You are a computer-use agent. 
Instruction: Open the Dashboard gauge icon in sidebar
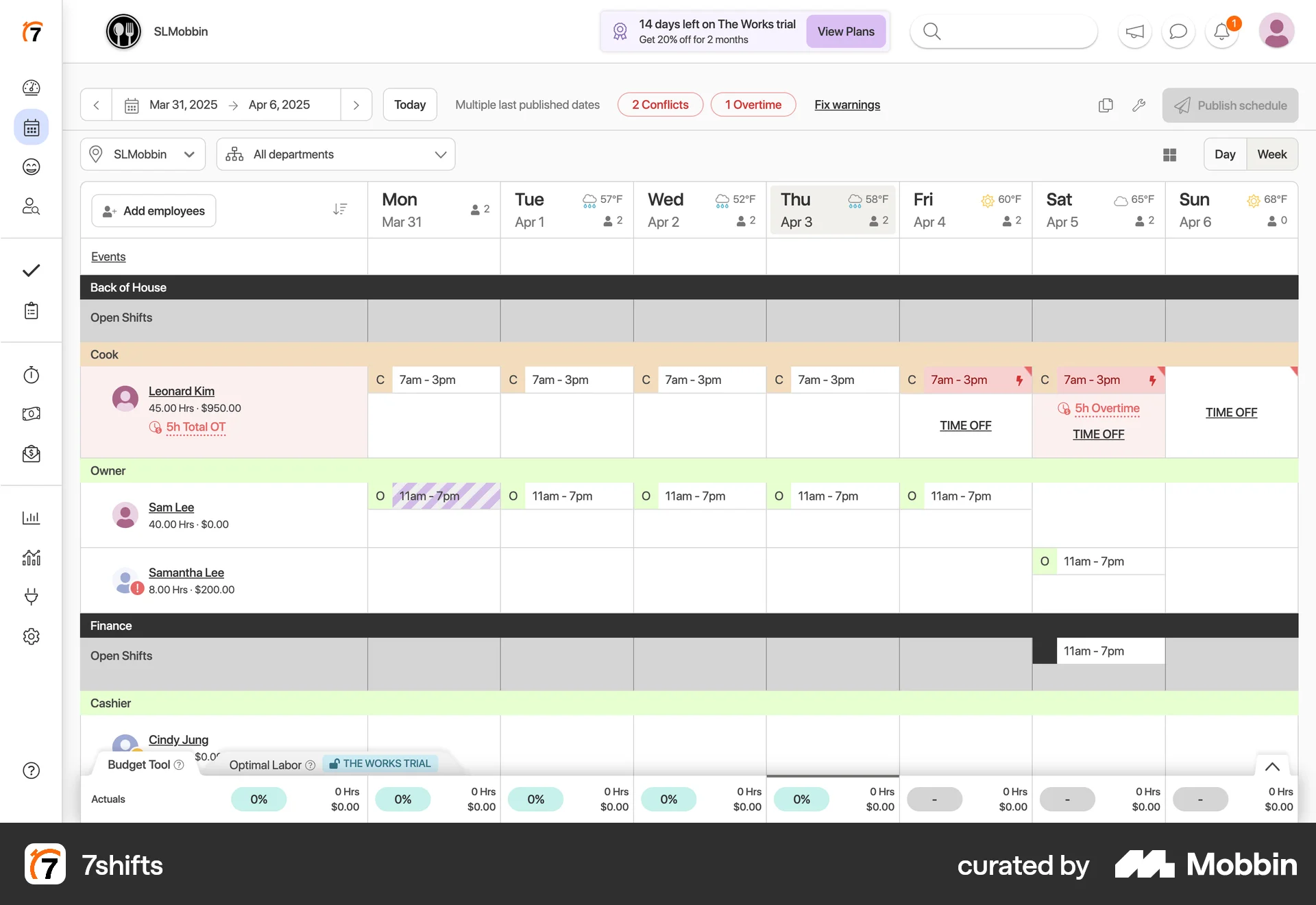tap(31, 88)
